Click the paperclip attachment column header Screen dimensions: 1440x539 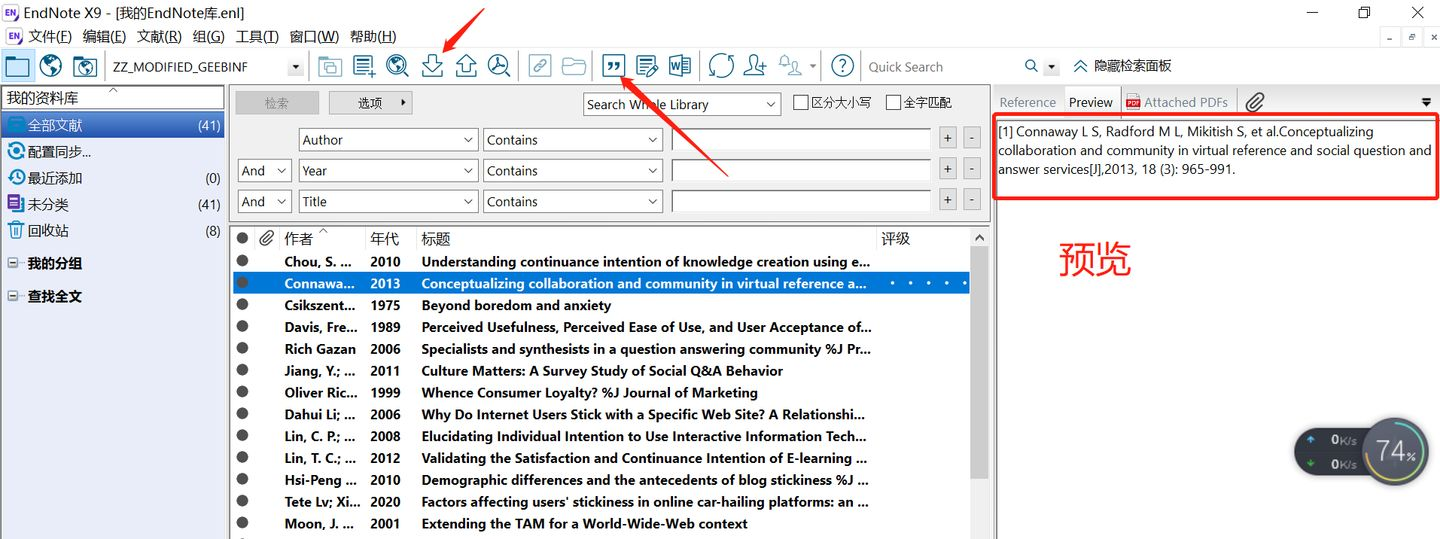[266, 238]
